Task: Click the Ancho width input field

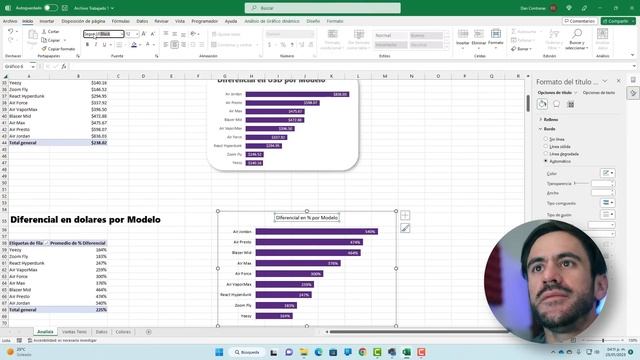Action: [602, 193]
